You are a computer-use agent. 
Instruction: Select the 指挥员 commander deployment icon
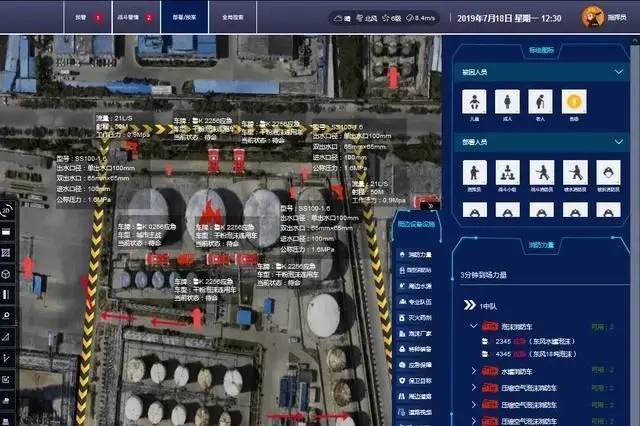pyautogui.click(x=474, y=172)
